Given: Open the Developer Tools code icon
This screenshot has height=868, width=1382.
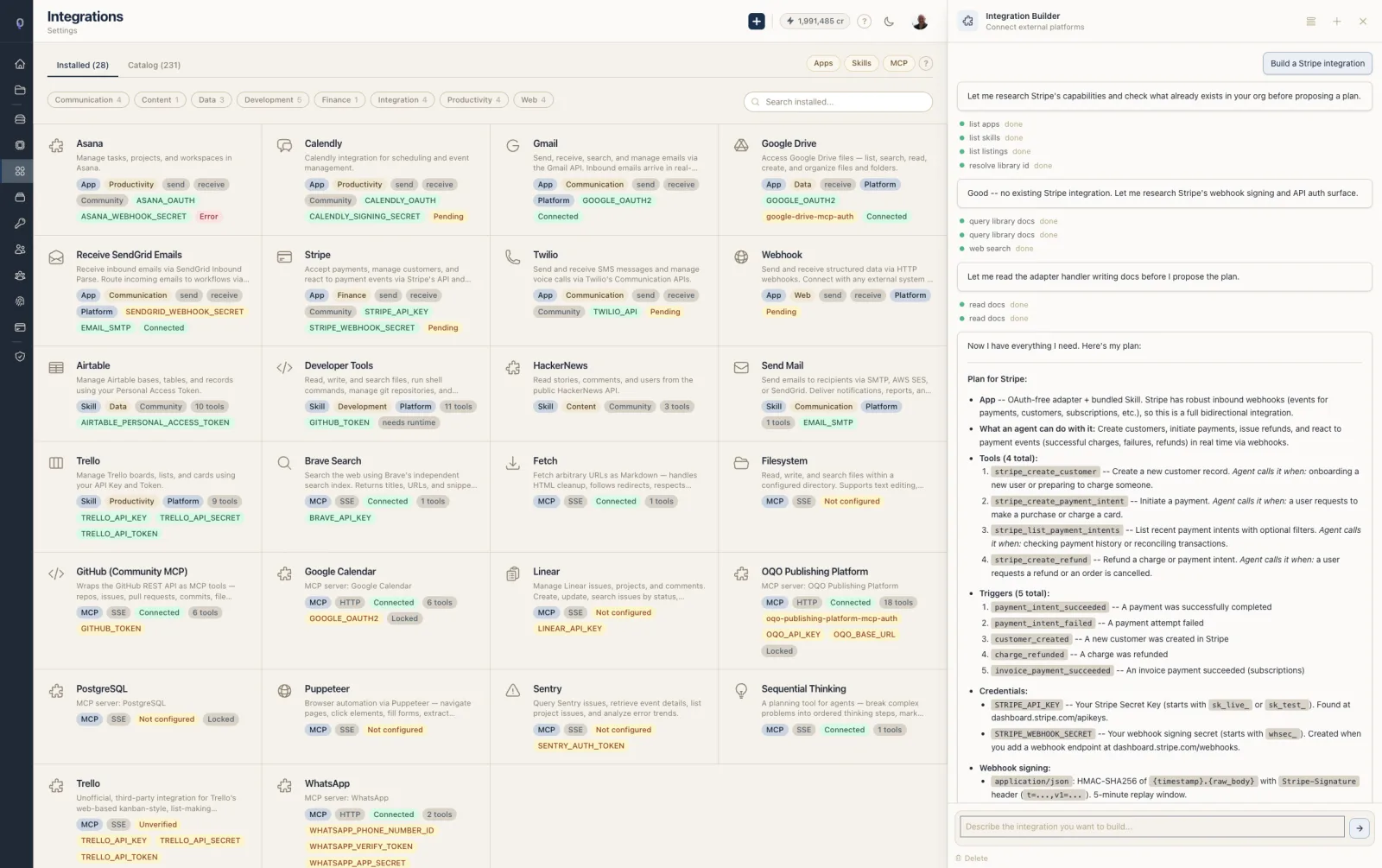Looking at the screenshot, I should coord(284,368).
